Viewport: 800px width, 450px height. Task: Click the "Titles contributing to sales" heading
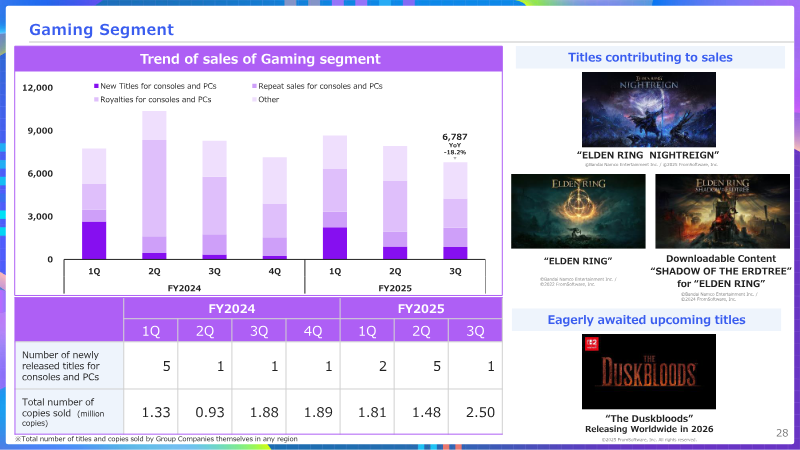(650, 57)
